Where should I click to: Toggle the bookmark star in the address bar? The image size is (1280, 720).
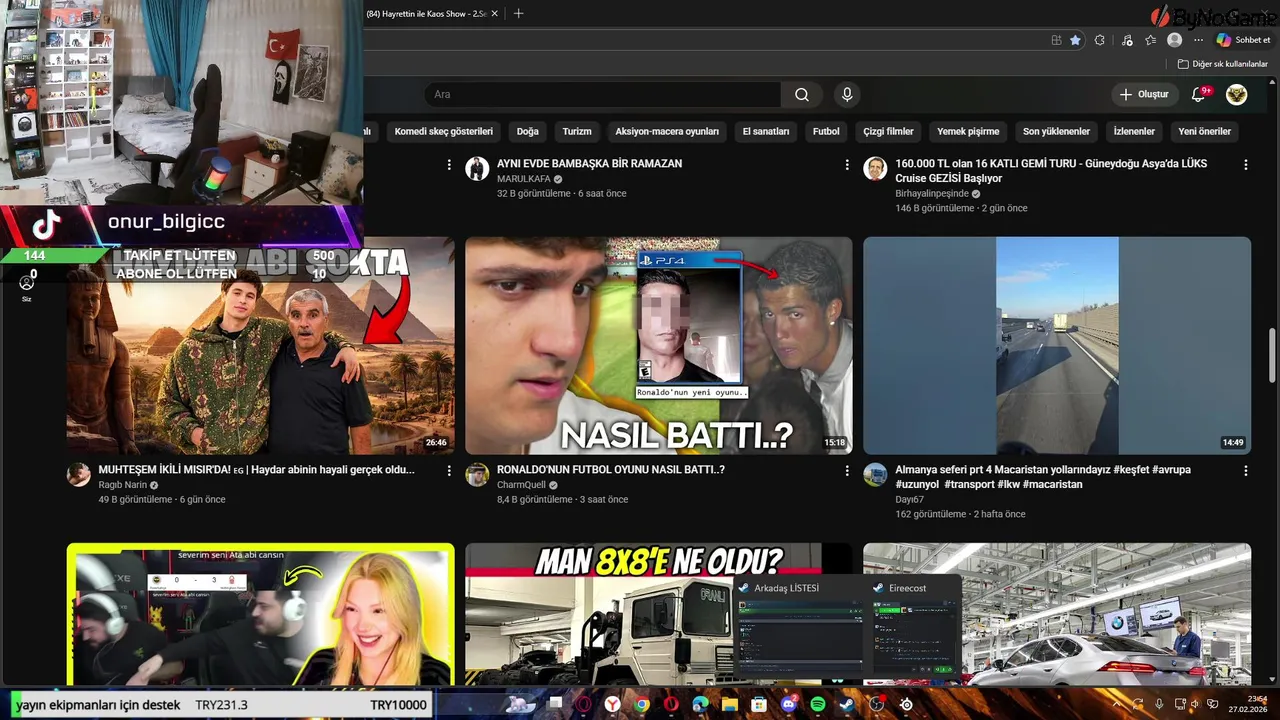[x=1075, y=40]
